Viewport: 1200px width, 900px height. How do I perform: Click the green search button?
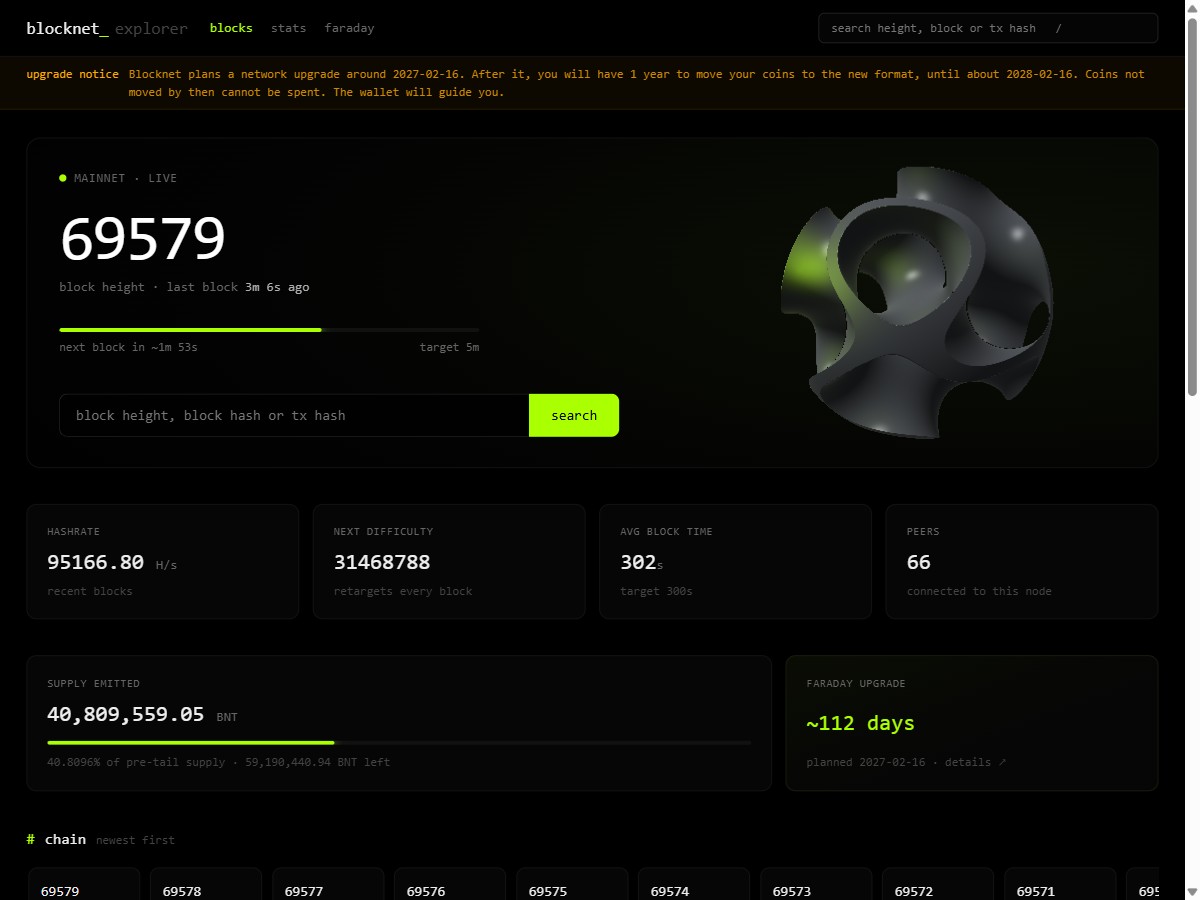point(574,415)
